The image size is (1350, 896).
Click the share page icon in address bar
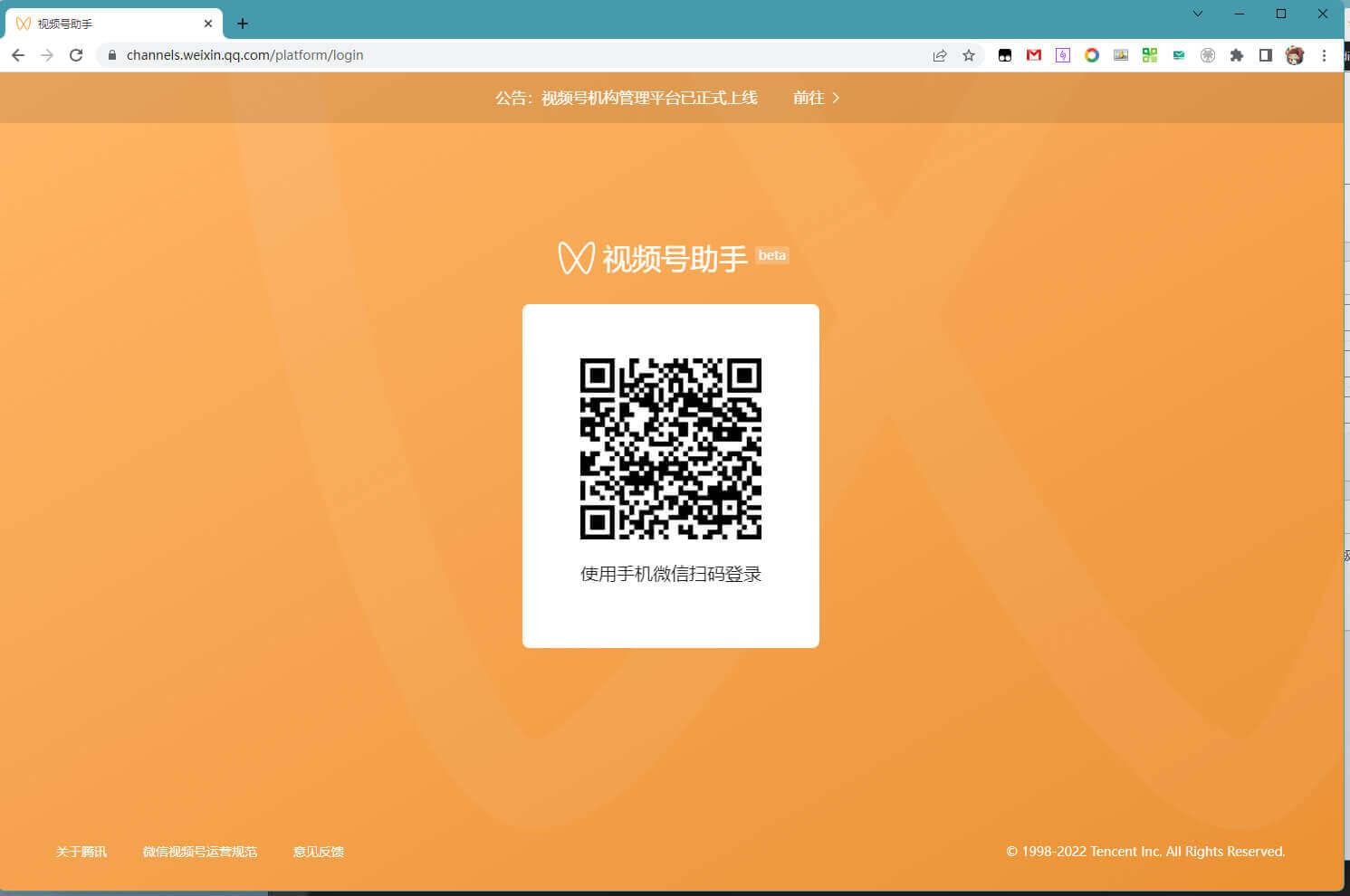[x=940, y=55]
